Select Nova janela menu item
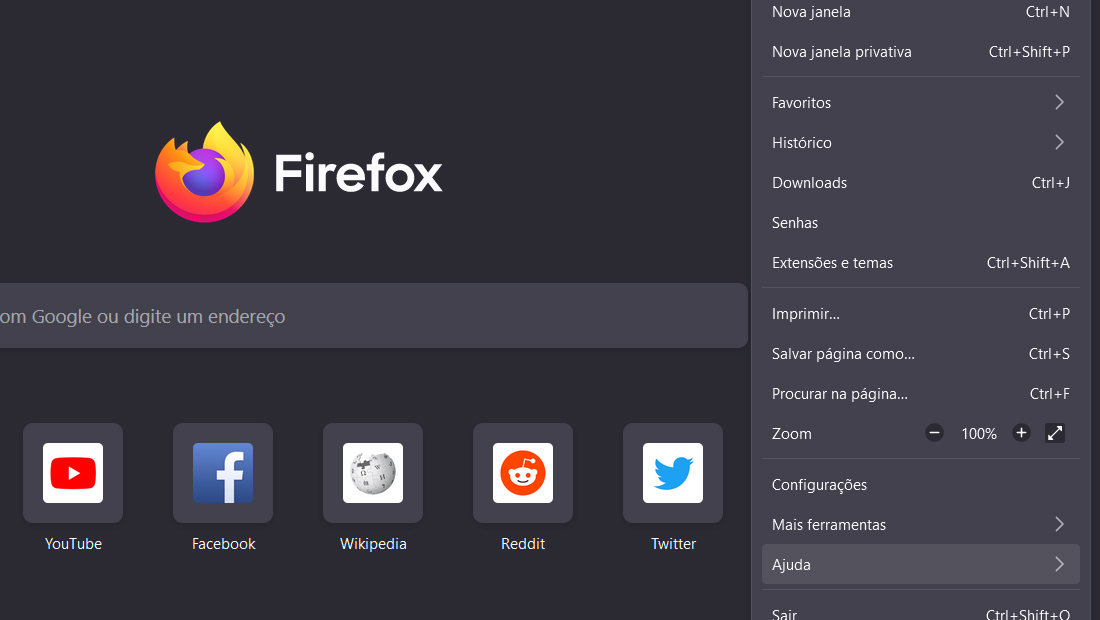1100x620 pixels. 920,12
